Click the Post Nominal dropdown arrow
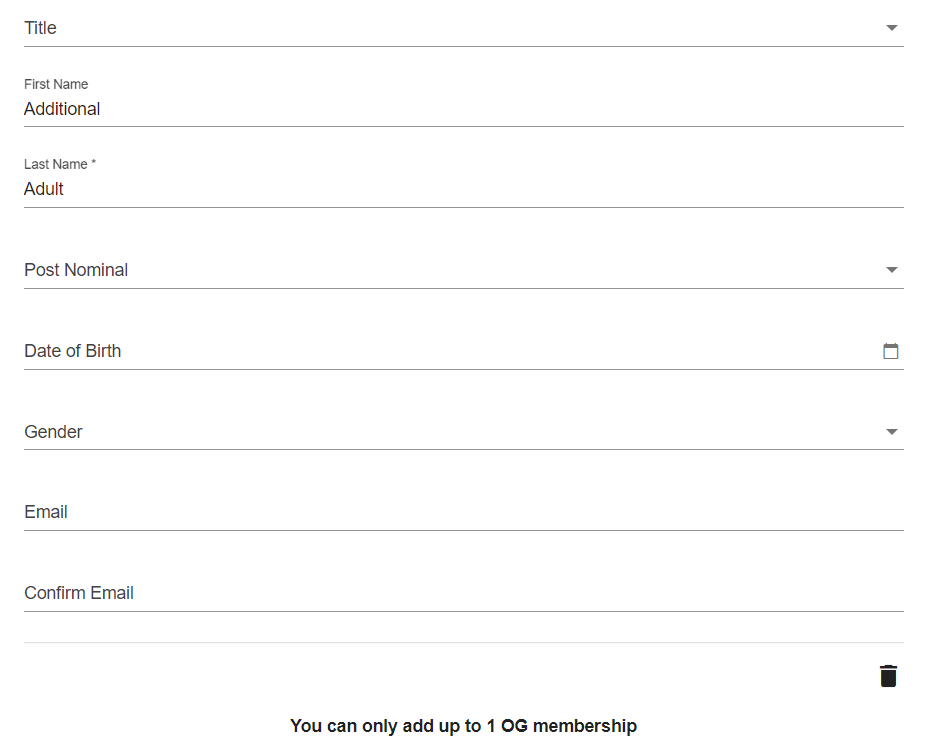The height and width of the screenshot is (748, 928). 890,269
